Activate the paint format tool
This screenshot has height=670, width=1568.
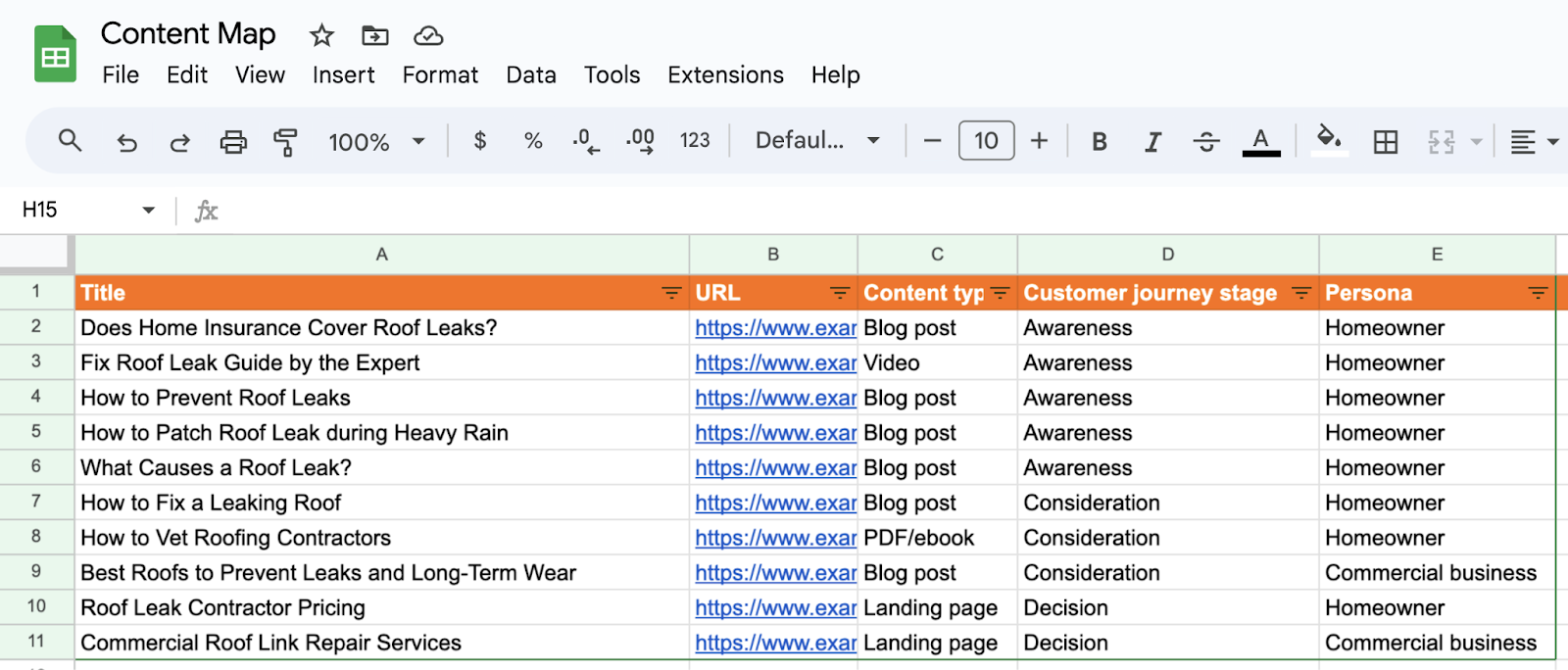(x=285, y=142)
